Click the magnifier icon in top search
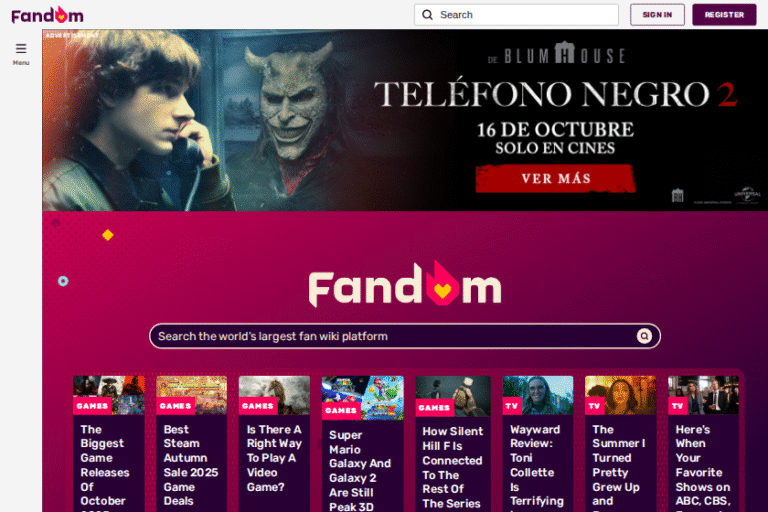 pyautogui.click(x=427, y=15)
